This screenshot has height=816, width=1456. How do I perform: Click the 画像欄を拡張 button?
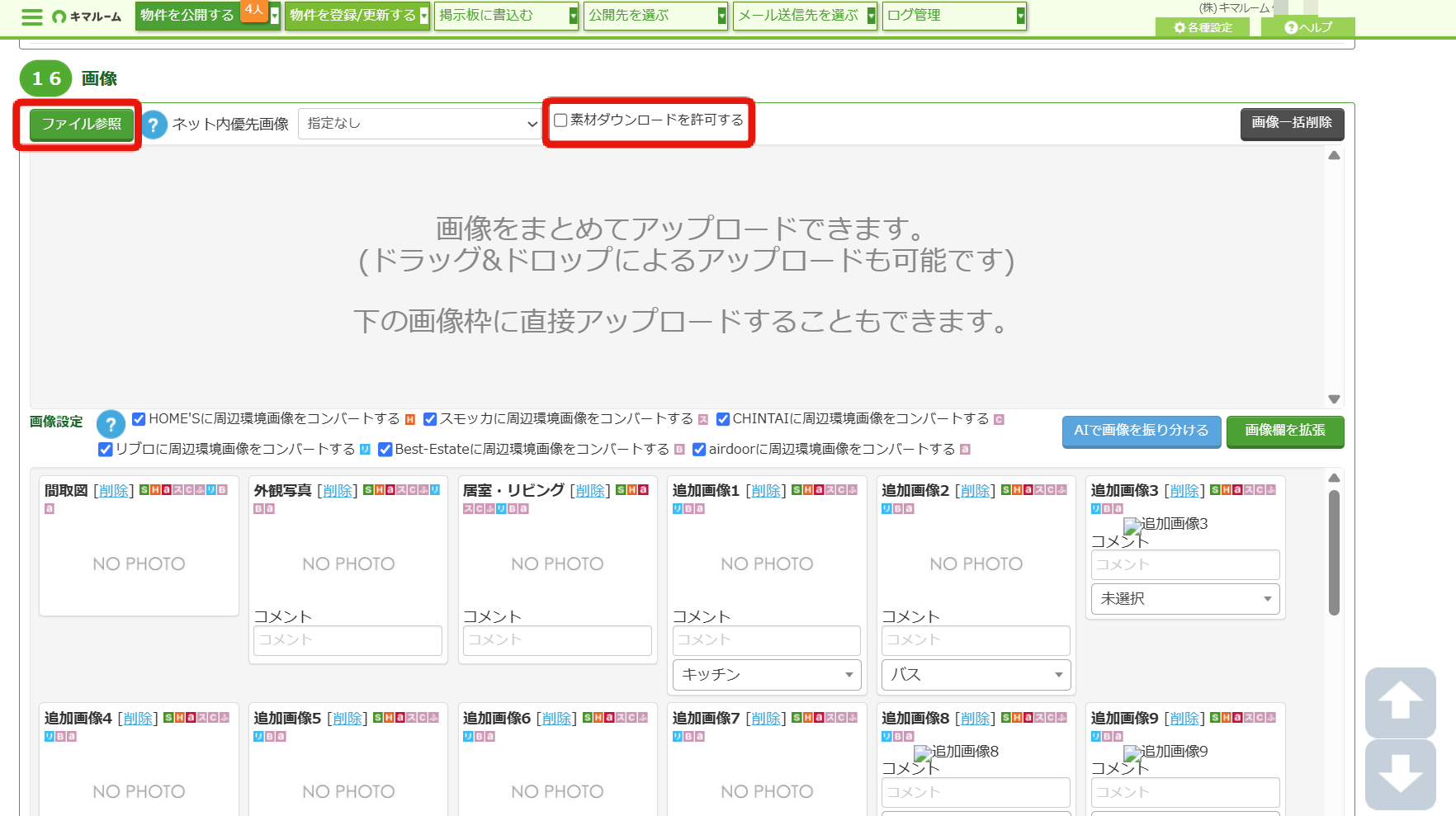coord(1285,431)
